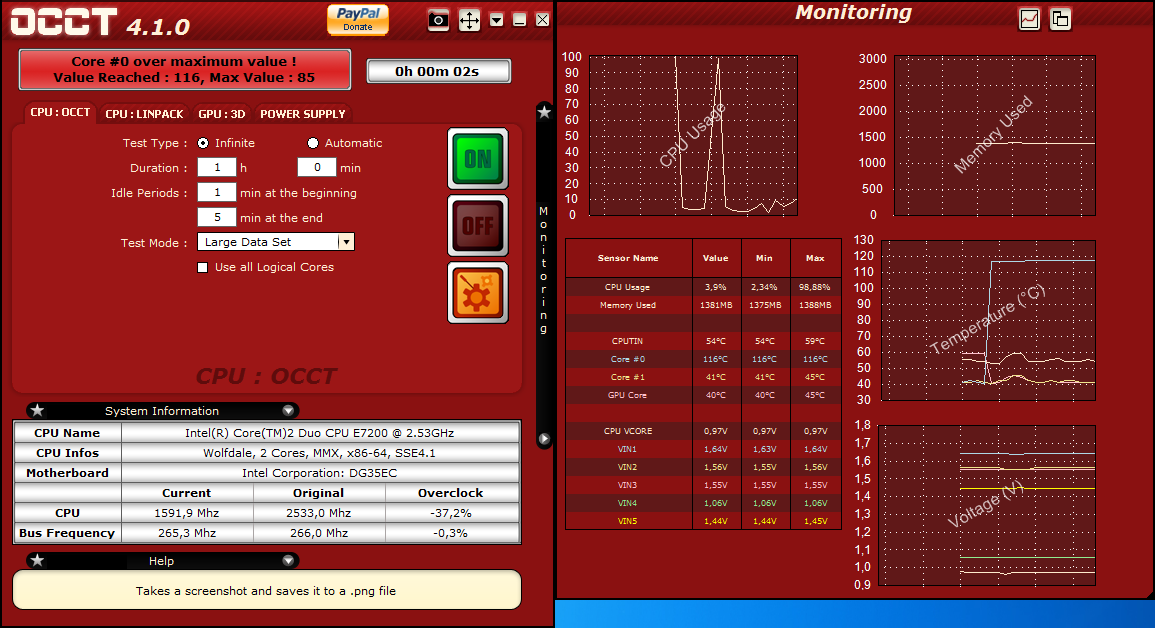Viewport: 1155px width, 628px height.
Task: Click the Value column header
Action: 716,258
